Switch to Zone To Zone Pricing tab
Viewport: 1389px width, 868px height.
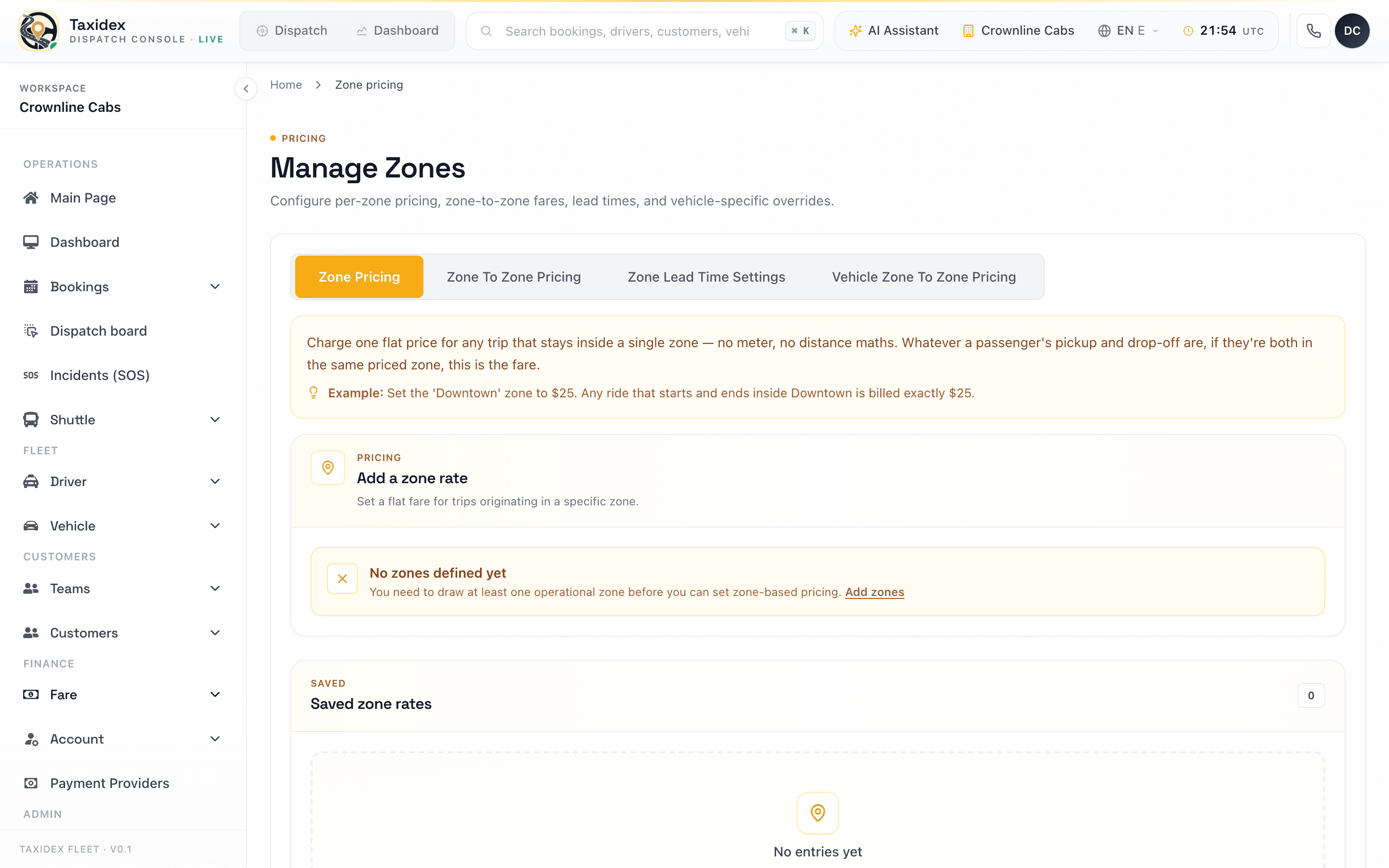(514, 277)
